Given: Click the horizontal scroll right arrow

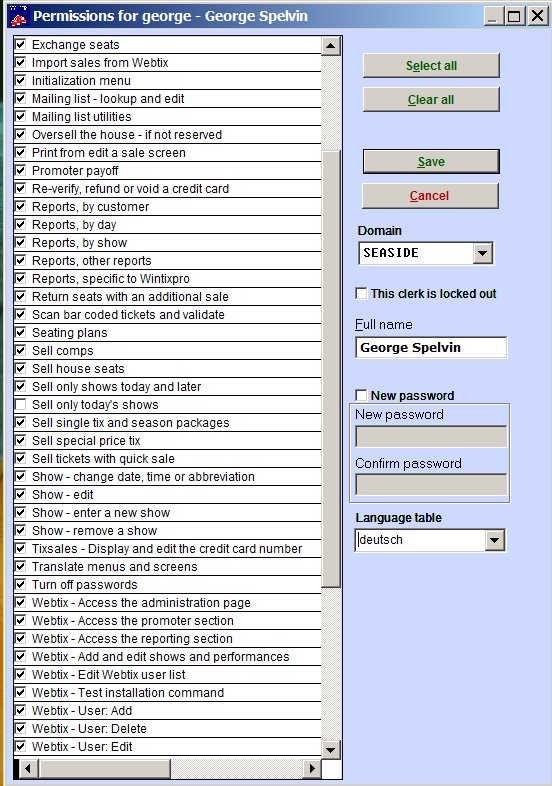Looking at the screenshot, I should (312, 768).
